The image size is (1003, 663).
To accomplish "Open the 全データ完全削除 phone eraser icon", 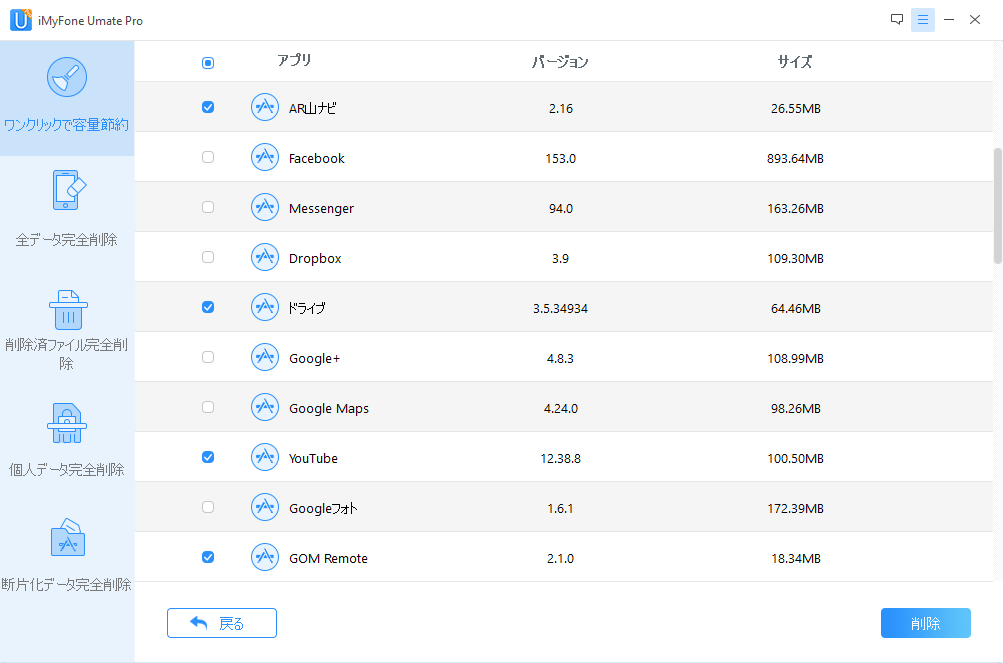I will [68, 190].
